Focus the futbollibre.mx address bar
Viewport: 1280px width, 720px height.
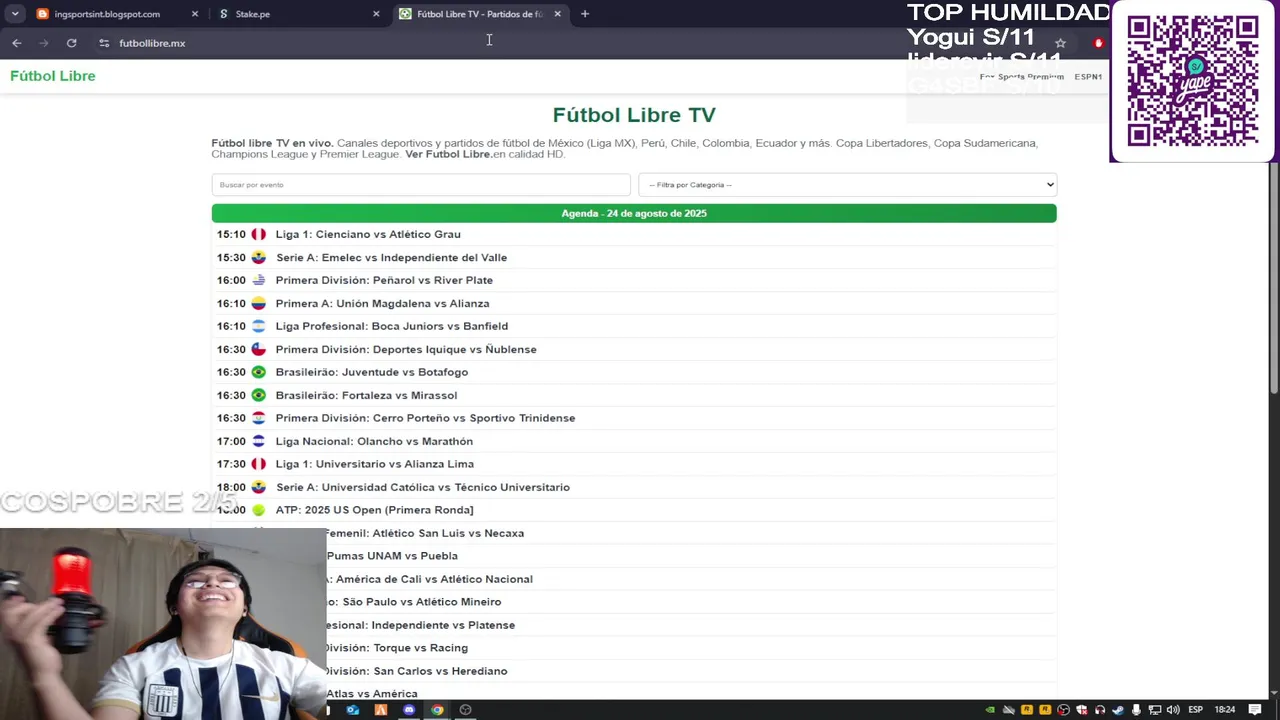pyautogui.click(x=580, y=43)
